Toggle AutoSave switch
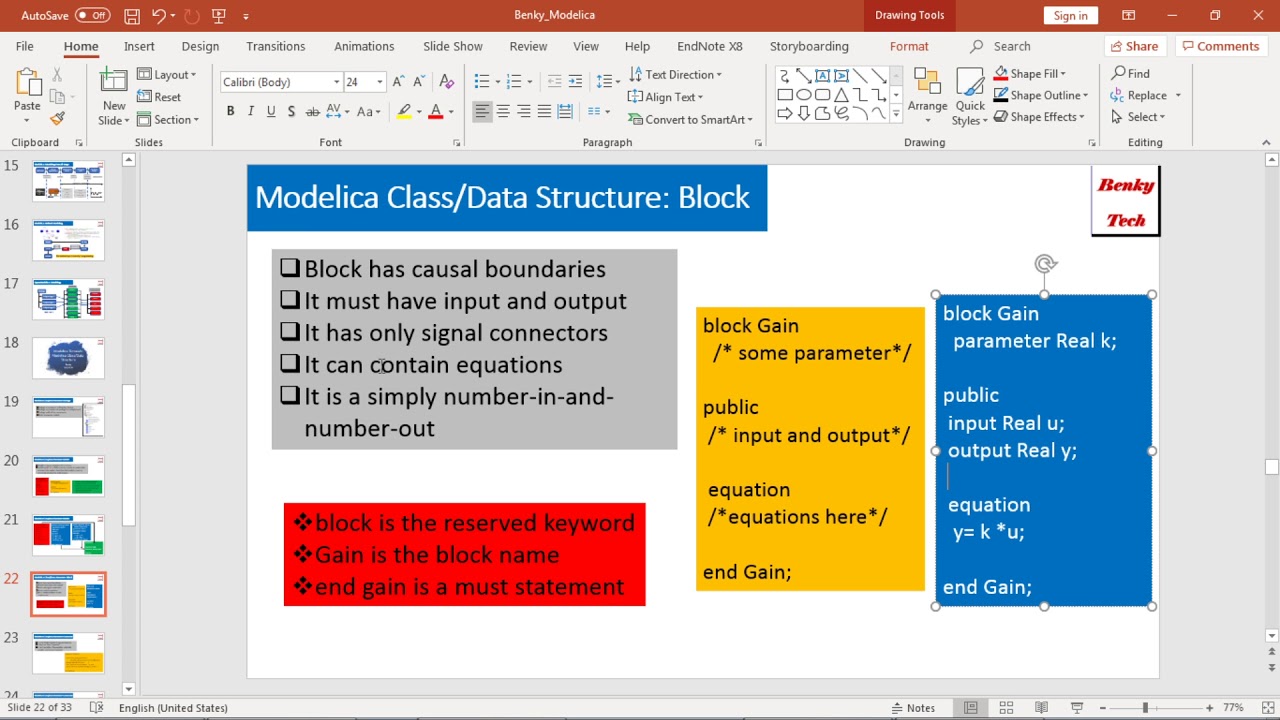The width and height of the screenshot is (1280, 720). coord(92,15)
